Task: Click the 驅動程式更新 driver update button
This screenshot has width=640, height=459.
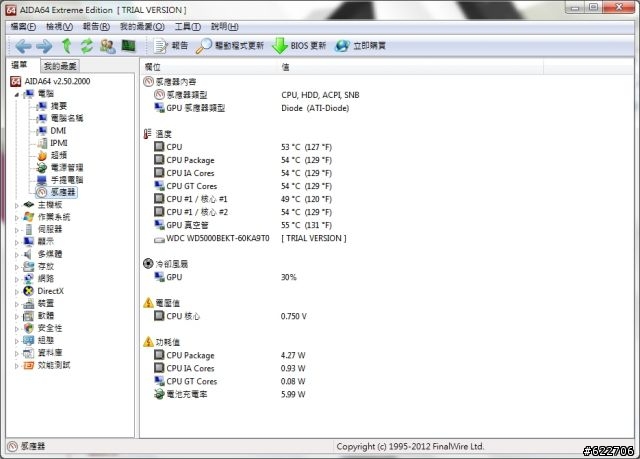Action: [x=230, y=46]
